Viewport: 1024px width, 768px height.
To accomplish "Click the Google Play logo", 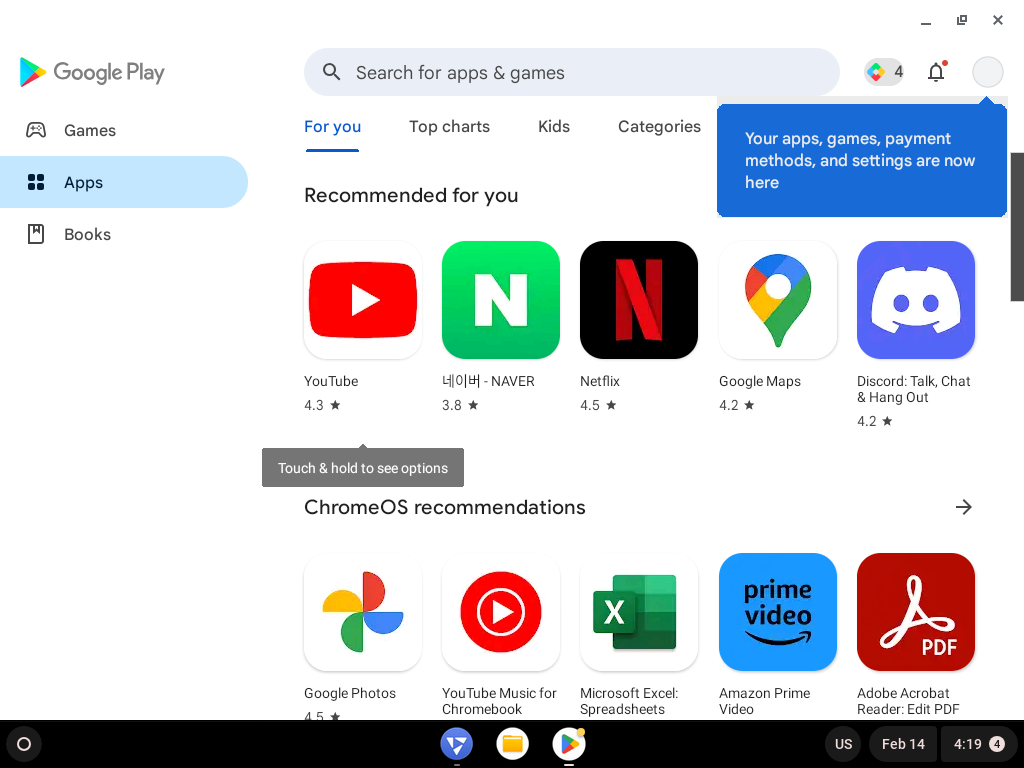I will click(92, 72).
